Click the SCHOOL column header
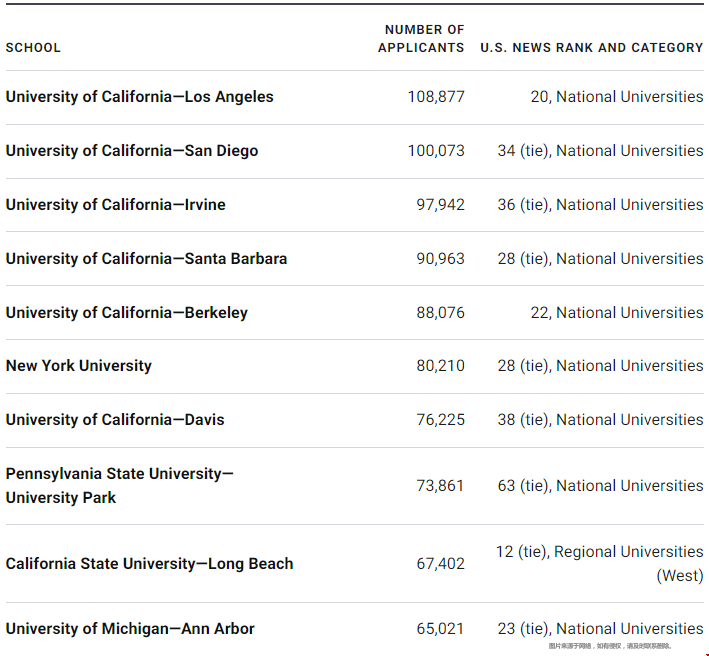709x656 pixels. [x=33, y=47]
